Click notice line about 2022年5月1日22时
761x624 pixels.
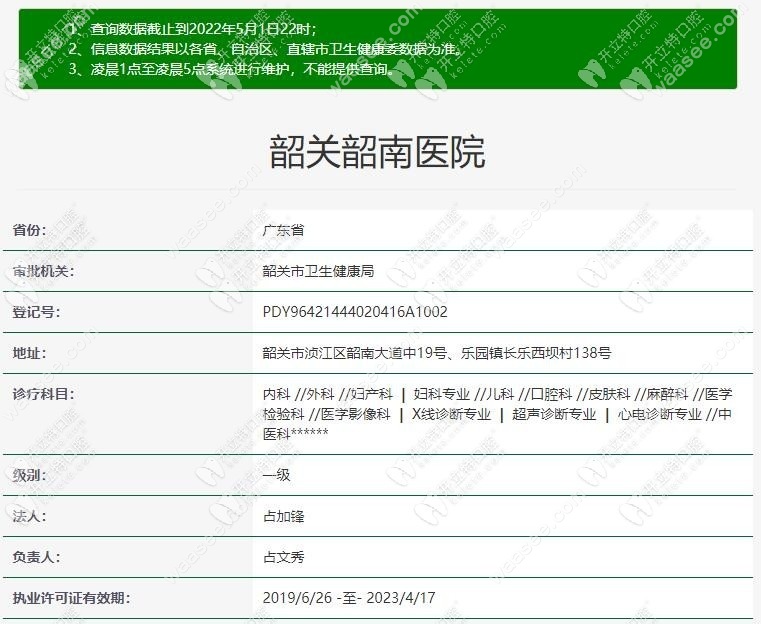[192, 29]
